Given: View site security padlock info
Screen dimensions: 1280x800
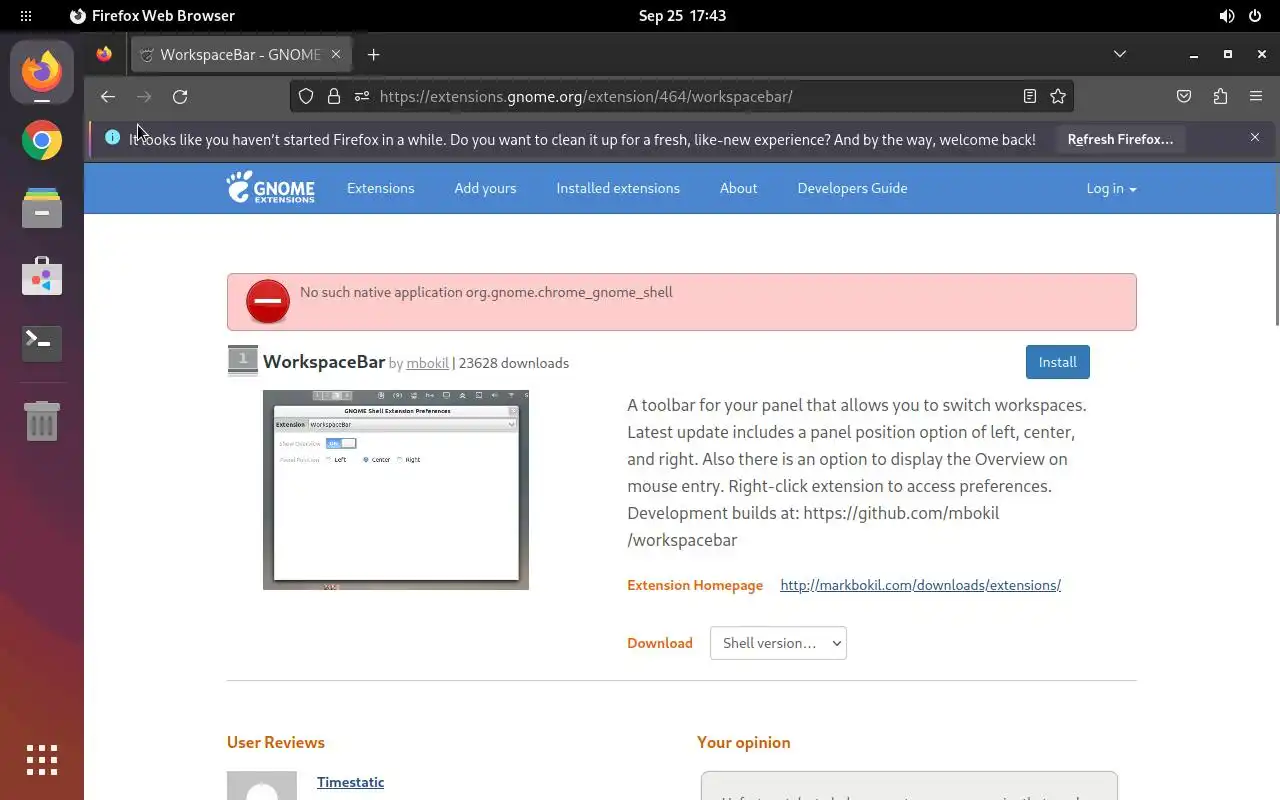Looking at the screenshot, I should pyautogui.click(x=334, y=97).
